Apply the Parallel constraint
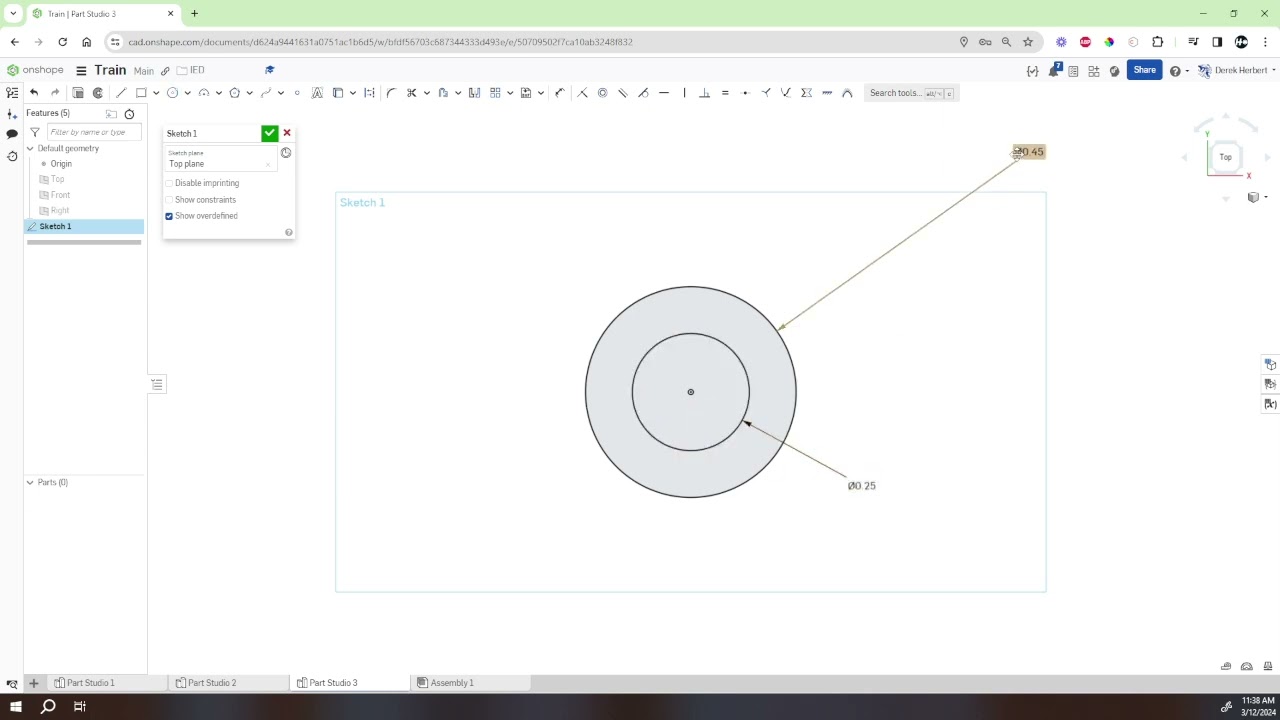This screenshot has width=1280, height=720. click(623, 93)
